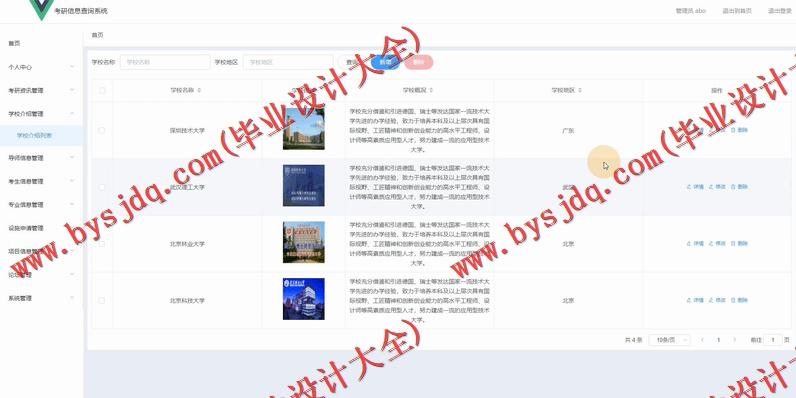Check the 武汉理工大学 row checkbox
This screenshot has height=398, width=796.
(x=102, y=187)
